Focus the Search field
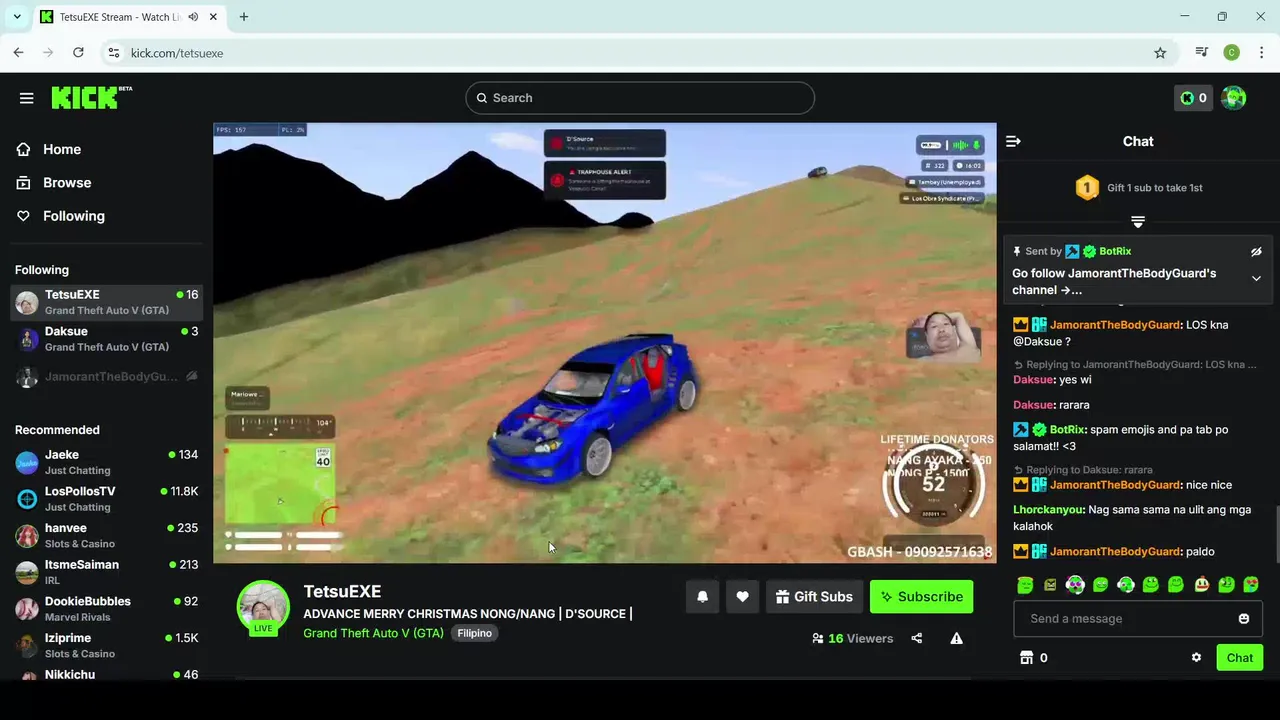The image size is (1280, 720). [x=640, y=98]
